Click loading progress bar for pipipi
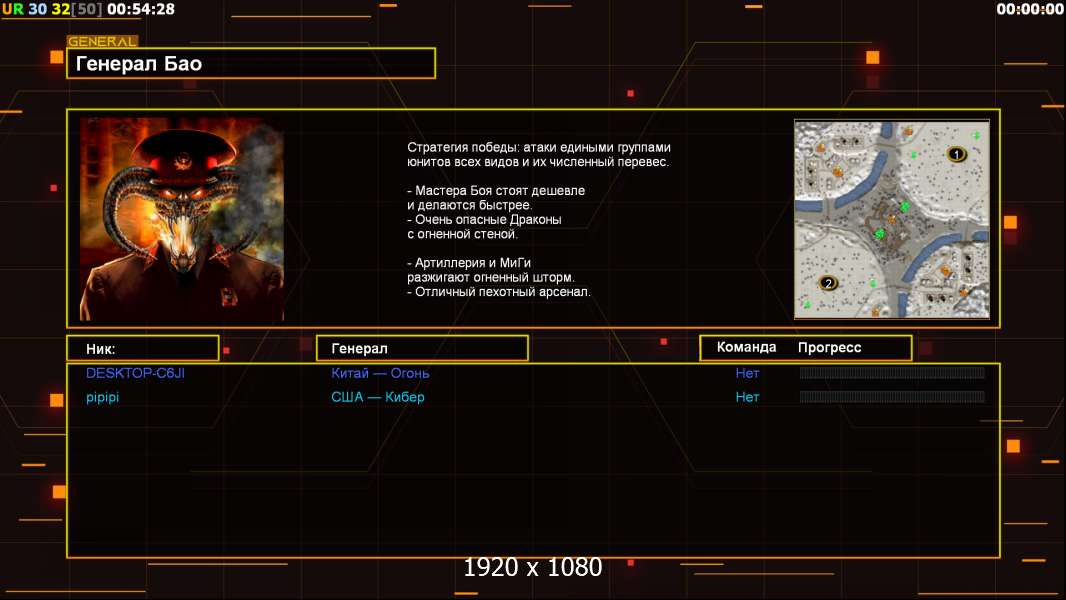 [x=892, y=396]
